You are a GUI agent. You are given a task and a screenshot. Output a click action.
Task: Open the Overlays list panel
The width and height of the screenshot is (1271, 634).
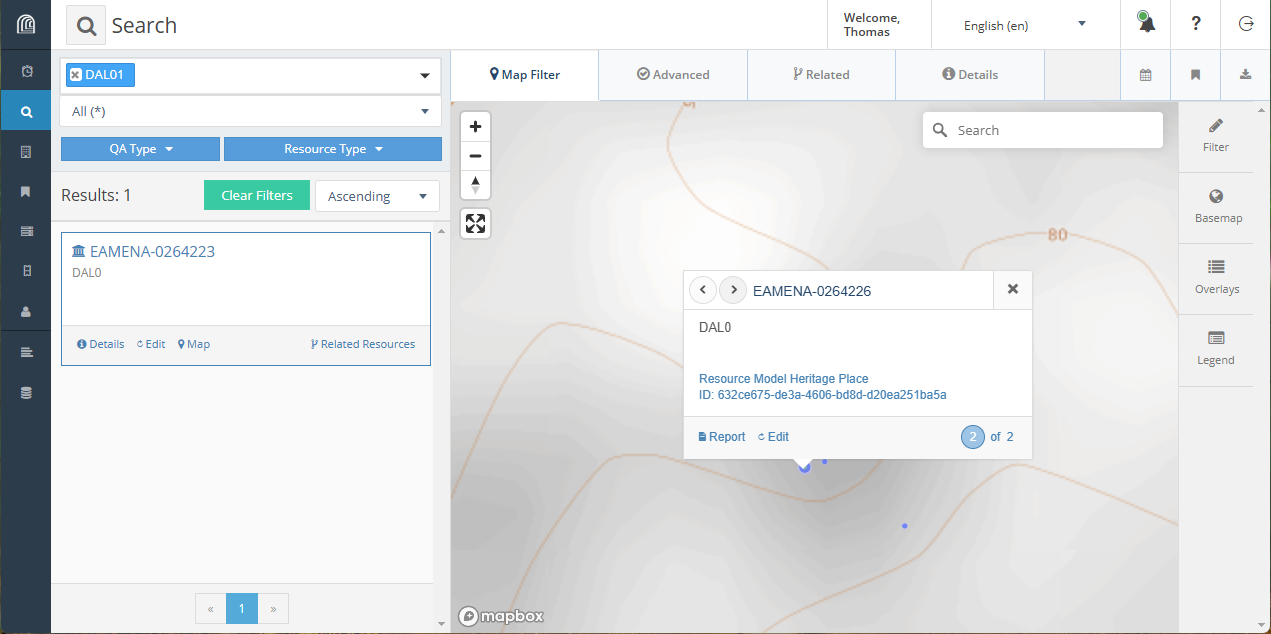(x=1216, y=278)
